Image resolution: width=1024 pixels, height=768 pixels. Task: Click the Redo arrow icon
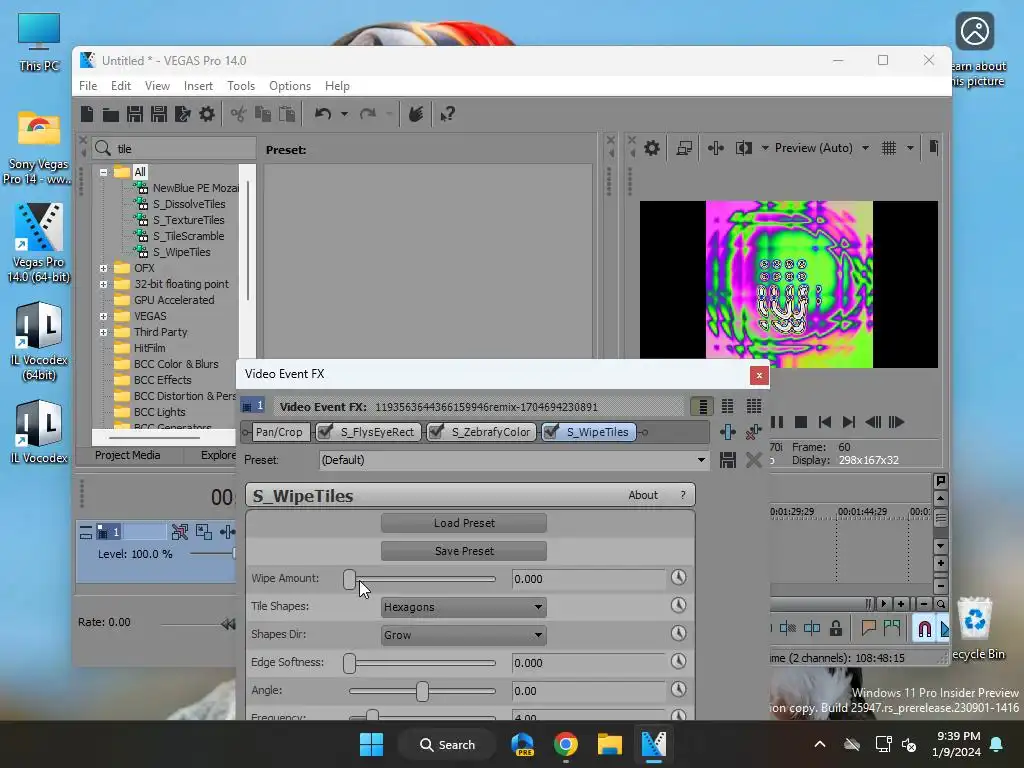point(368,114)
